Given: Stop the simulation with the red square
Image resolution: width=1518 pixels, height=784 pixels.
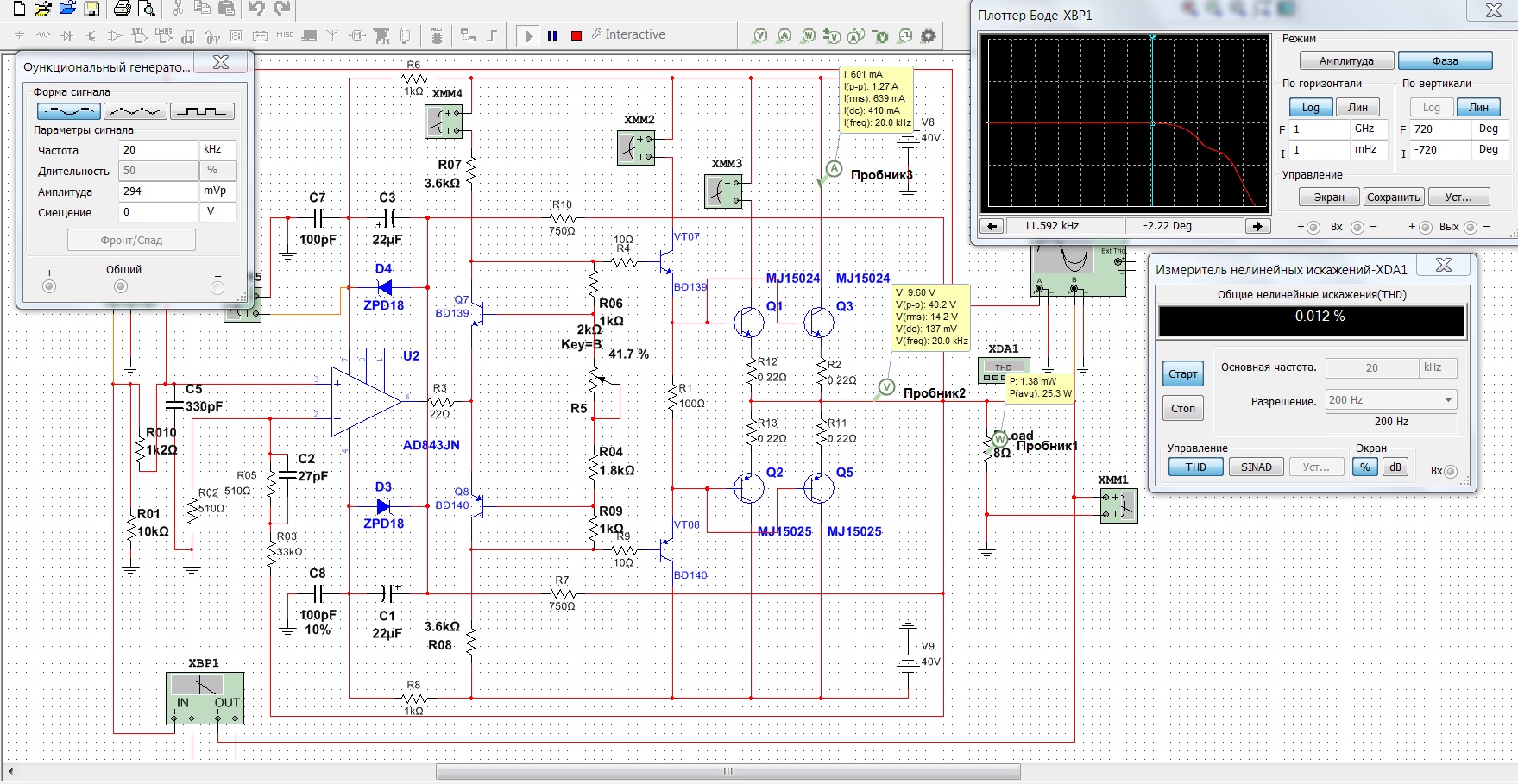Looking at the screenshot, I should [576, 35].
